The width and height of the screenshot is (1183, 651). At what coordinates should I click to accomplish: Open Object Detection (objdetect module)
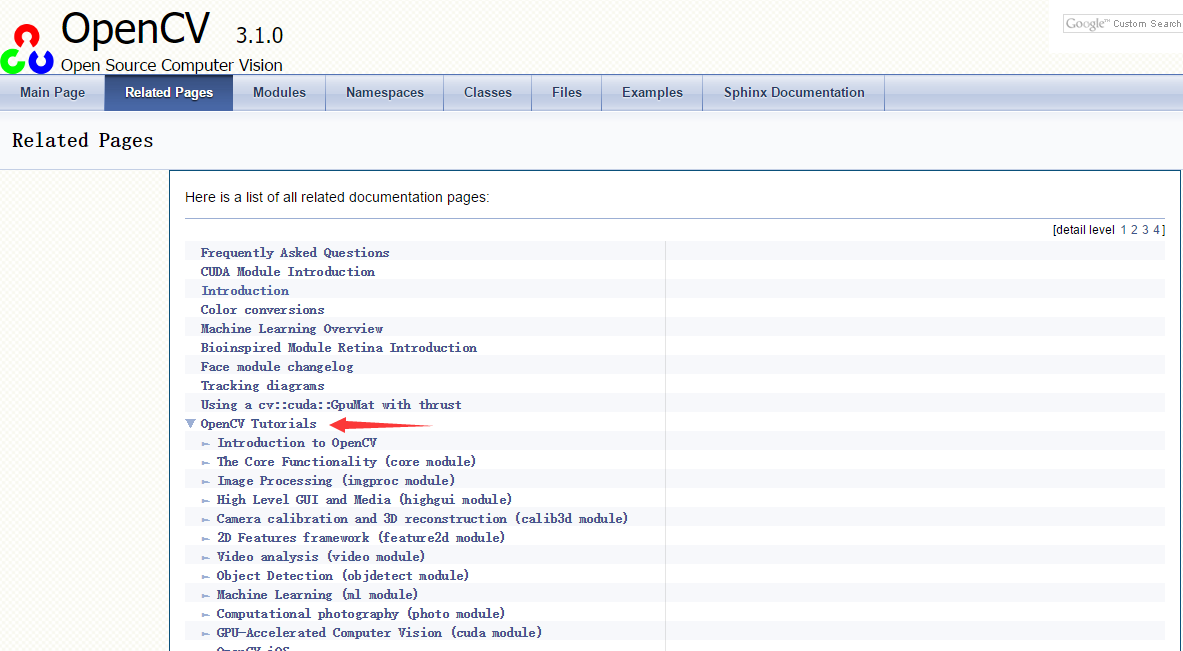(343, 576)
